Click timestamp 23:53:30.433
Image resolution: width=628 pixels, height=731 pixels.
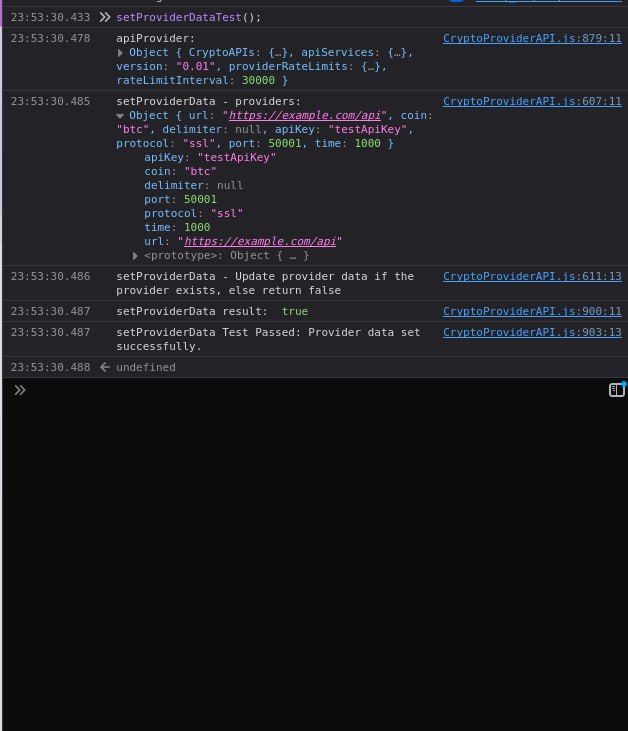pyautogui.click(x=50, y=17)
